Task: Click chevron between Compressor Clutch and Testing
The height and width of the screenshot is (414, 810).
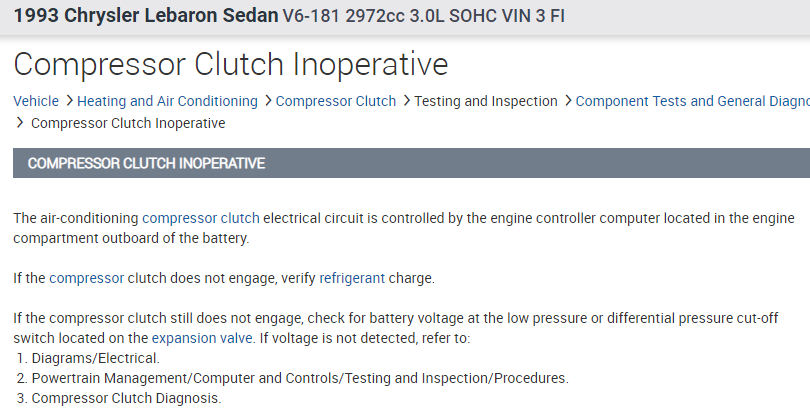Action: point(405,101)
